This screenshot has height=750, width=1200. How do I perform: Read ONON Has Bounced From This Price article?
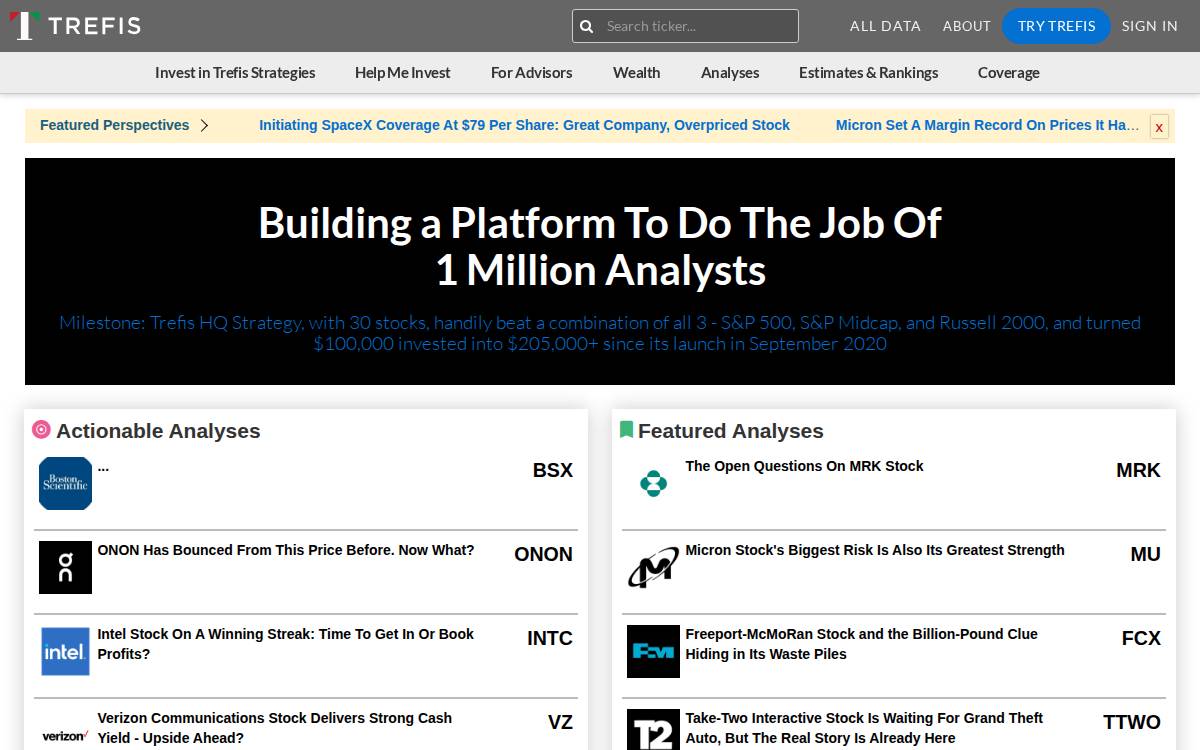pos(286,550)
